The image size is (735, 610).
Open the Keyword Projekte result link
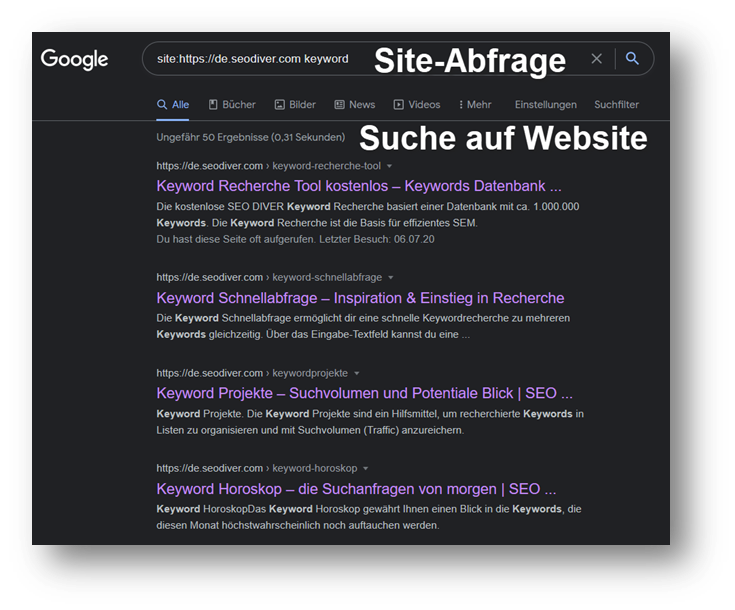(x=364, y=393)
